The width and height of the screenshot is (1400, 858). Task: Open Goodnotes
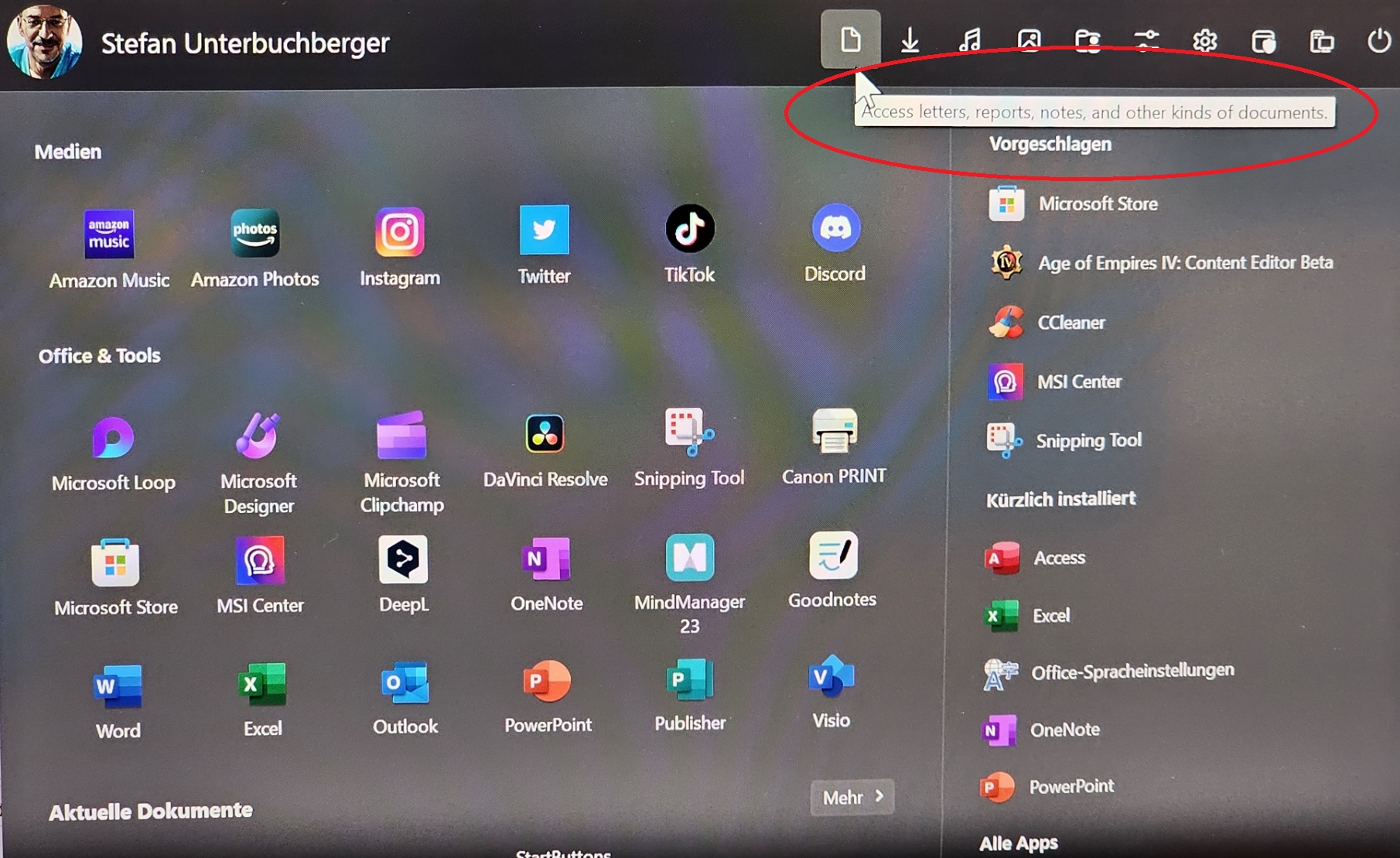tap(832, 570)
